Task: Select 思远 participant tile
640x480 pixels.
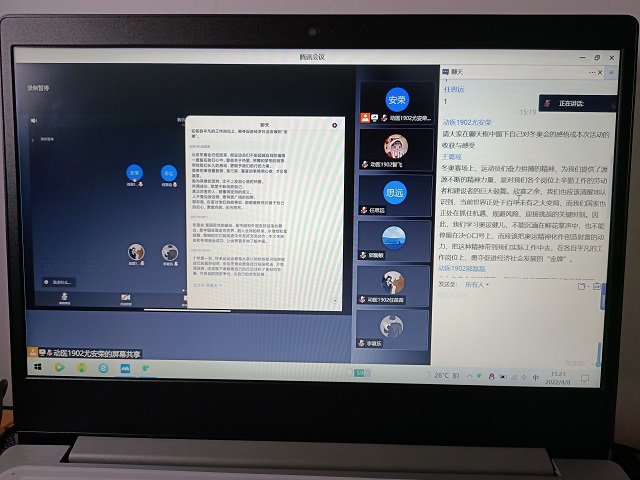Action: point(396,194)
